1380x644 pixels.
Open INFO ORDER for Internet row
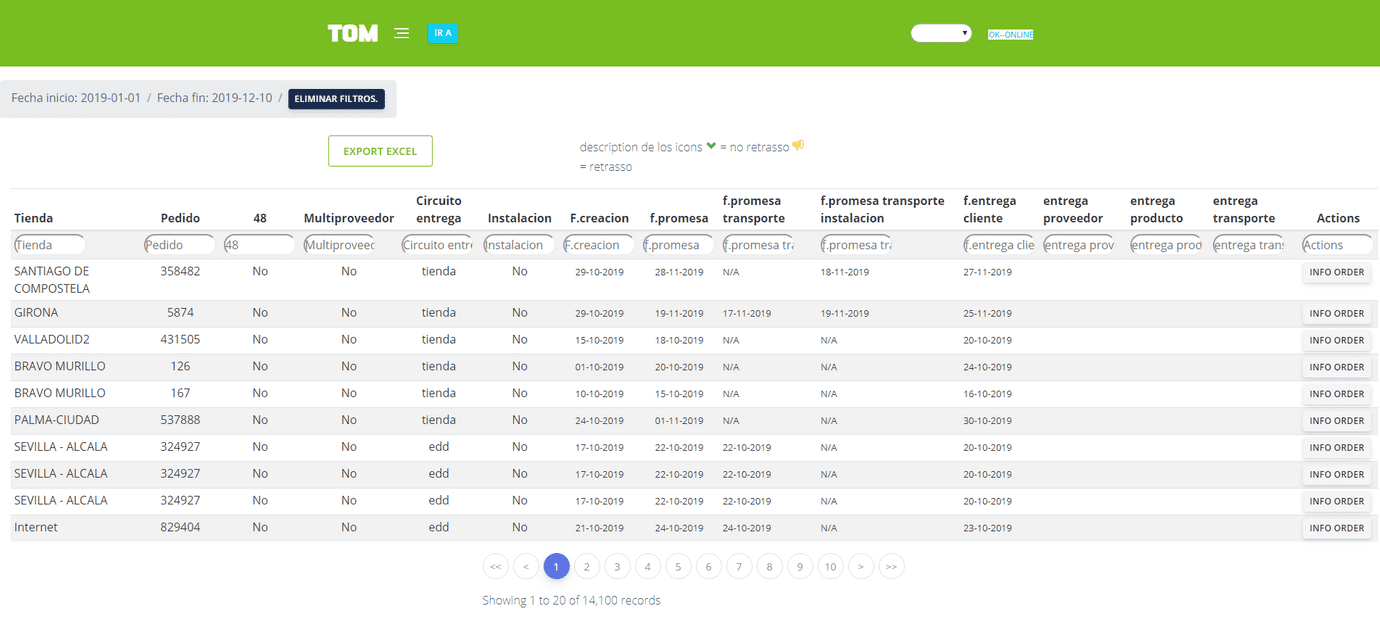(1337, 528)
